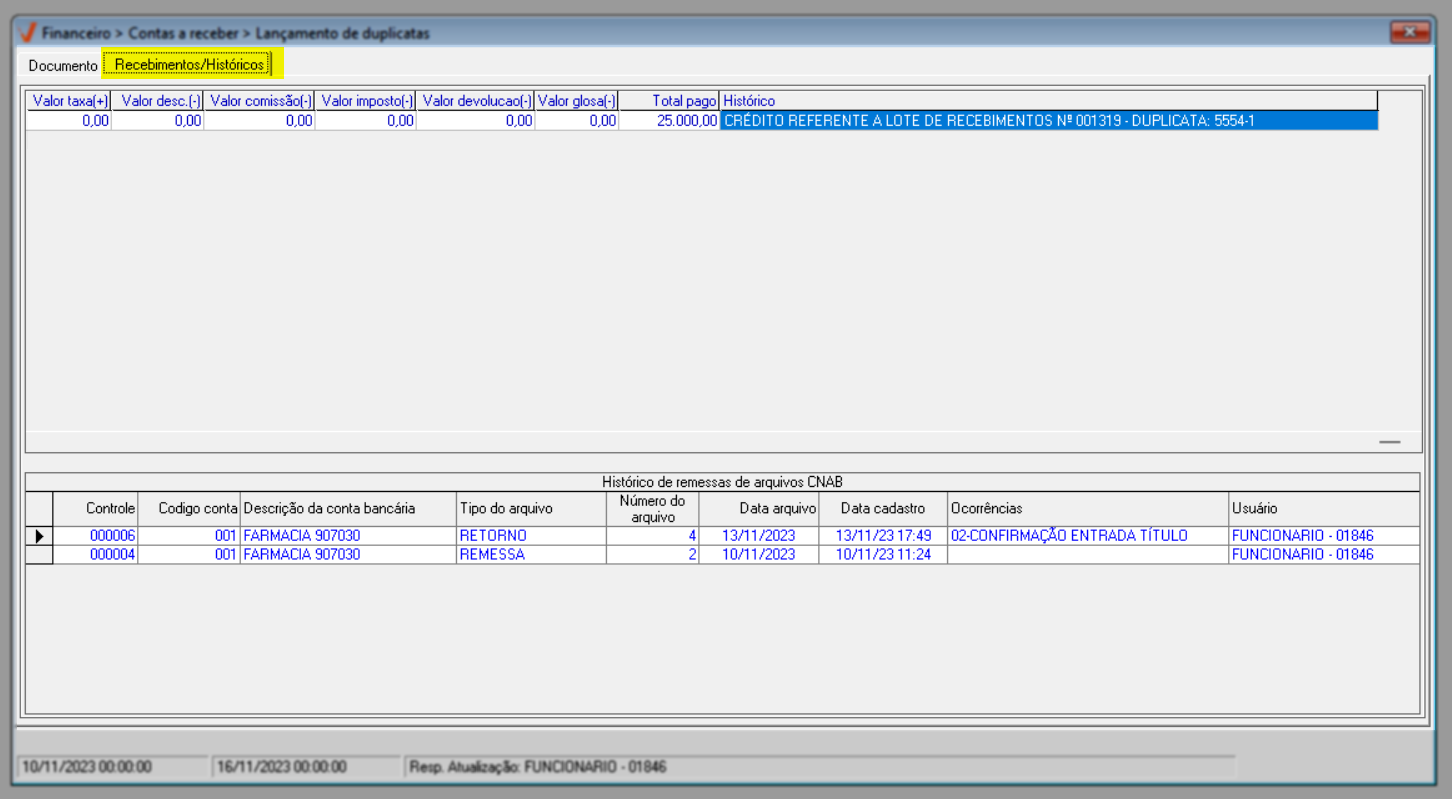This screenshot has width=1452, height=799.
Task: Click the Histórico de remessas de arquivos CNAB title
Action: pyautogui.click(x=722, y=482)
